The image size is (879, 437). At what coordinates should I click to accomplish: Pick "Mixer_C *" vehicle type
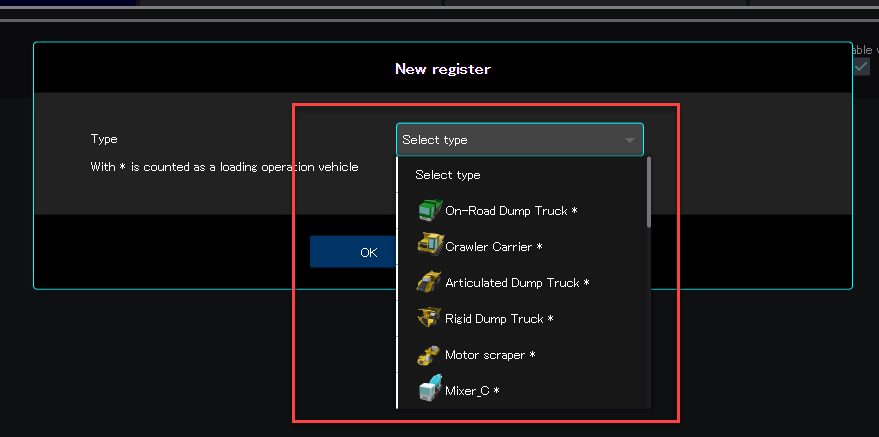point(521,390)
